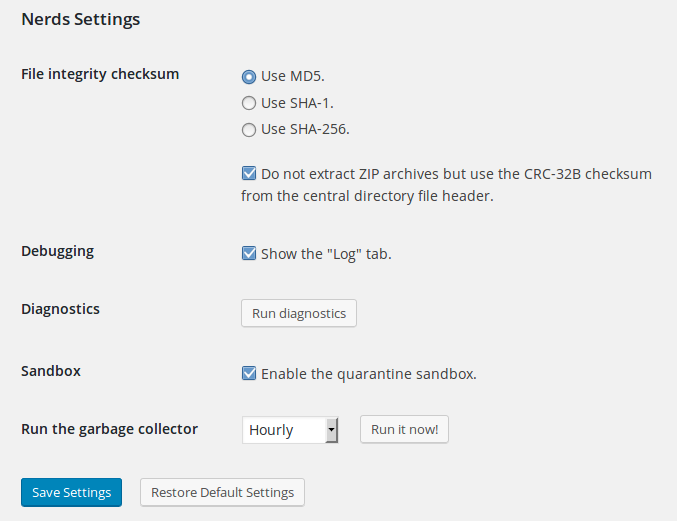Save the settings with "Save Settings"
Screen dimensions: 677x521
(71, 492)
